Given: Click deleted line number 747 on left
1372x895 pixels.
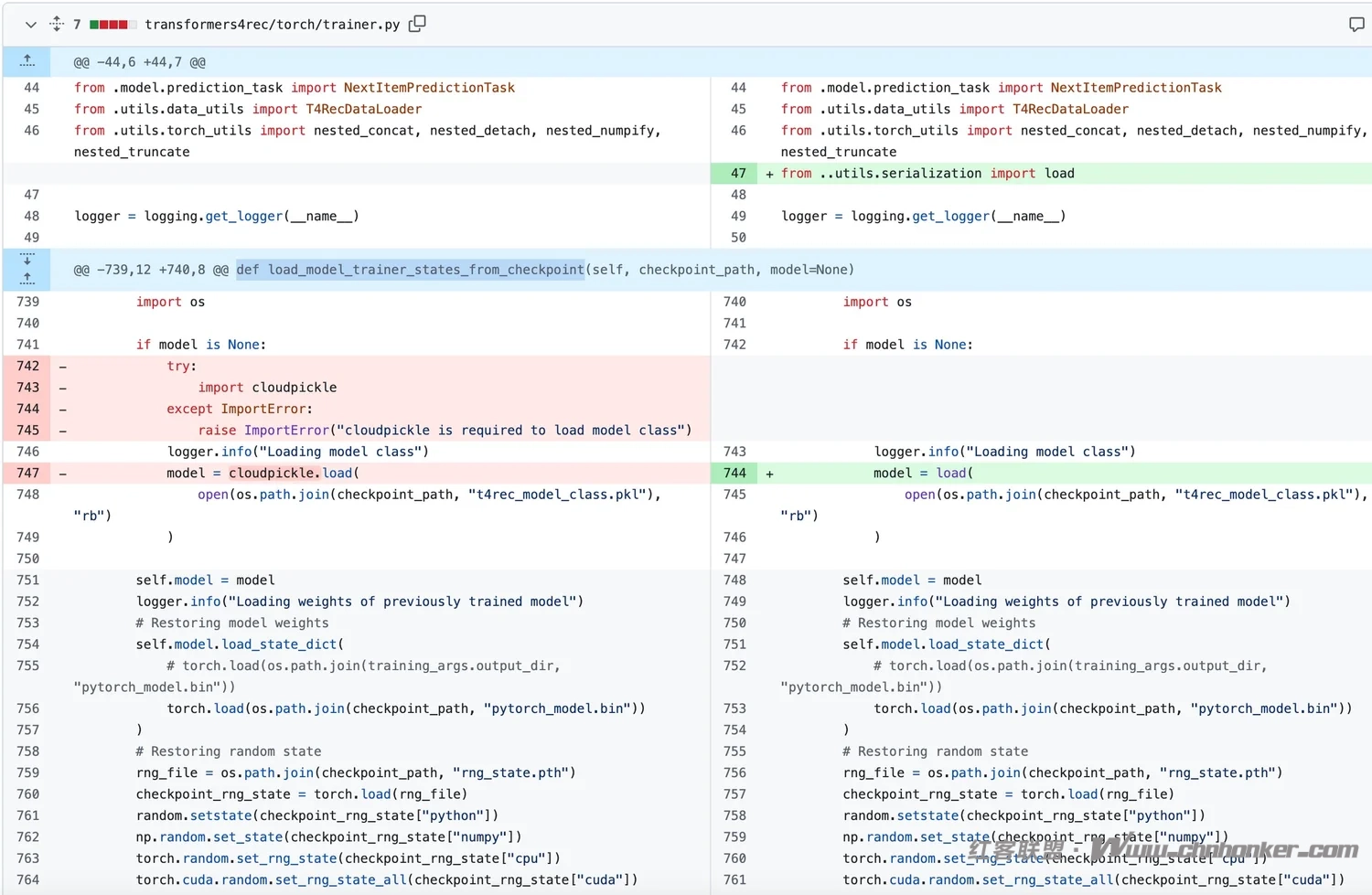Looking at the screenshot, I should [x=28, y=473].
